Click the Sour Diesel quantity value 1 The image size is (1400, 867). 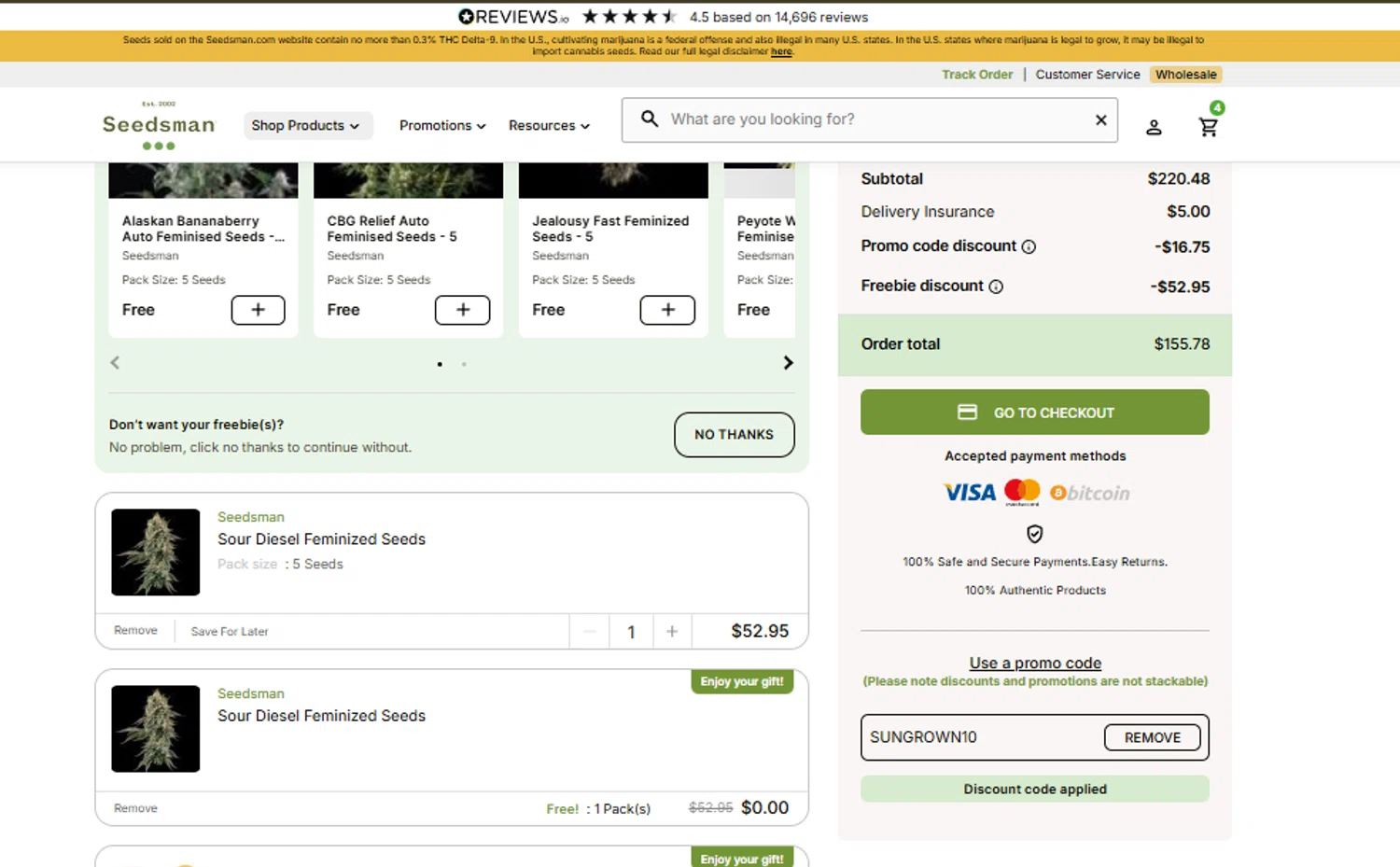(x=631, y=632)
